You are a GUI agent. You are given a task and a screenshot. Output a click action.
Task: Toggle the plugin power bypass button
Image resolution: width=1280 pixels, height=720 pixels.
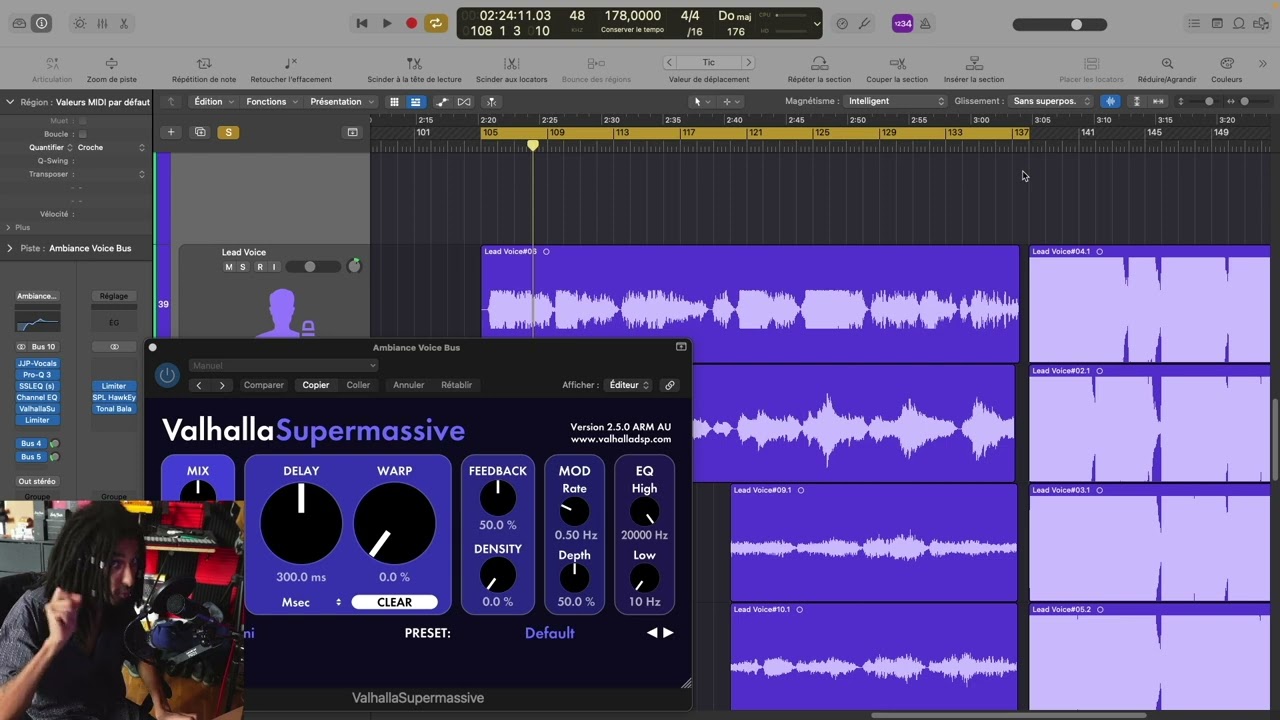(167, 375)
